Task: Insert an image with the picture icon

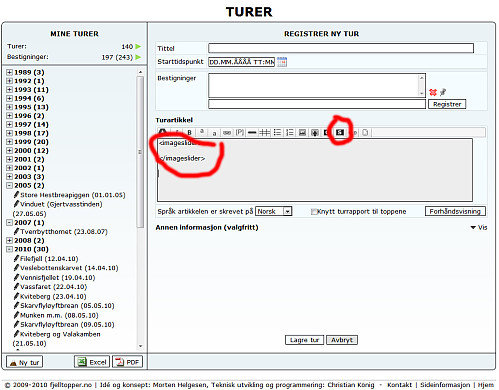Action: (302, 133)
